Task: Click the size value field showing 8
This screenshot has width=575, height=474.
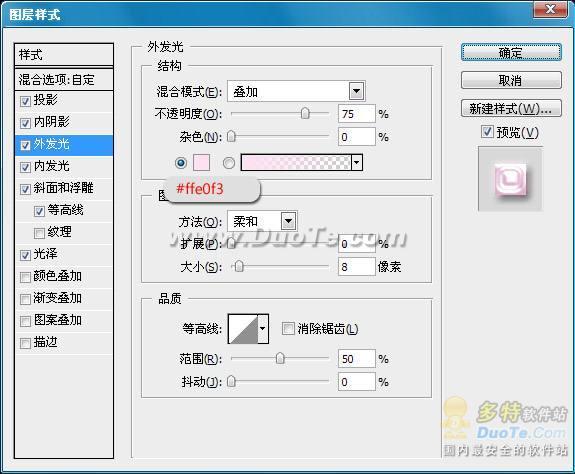Action: tap(357, 267)
